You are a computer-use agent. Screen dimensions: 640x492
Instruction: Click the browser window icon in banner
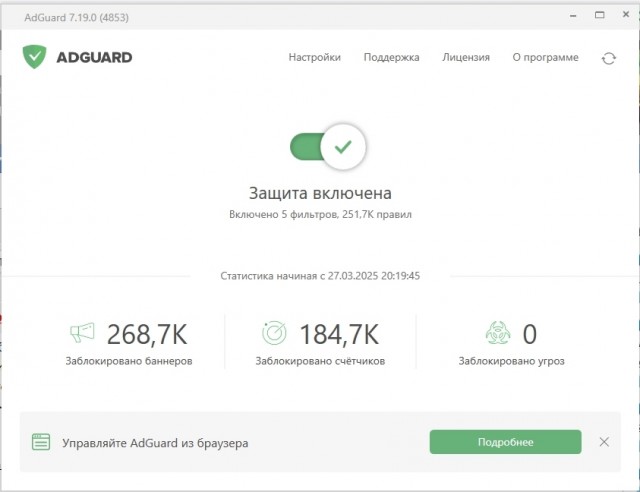coord(41,442)
